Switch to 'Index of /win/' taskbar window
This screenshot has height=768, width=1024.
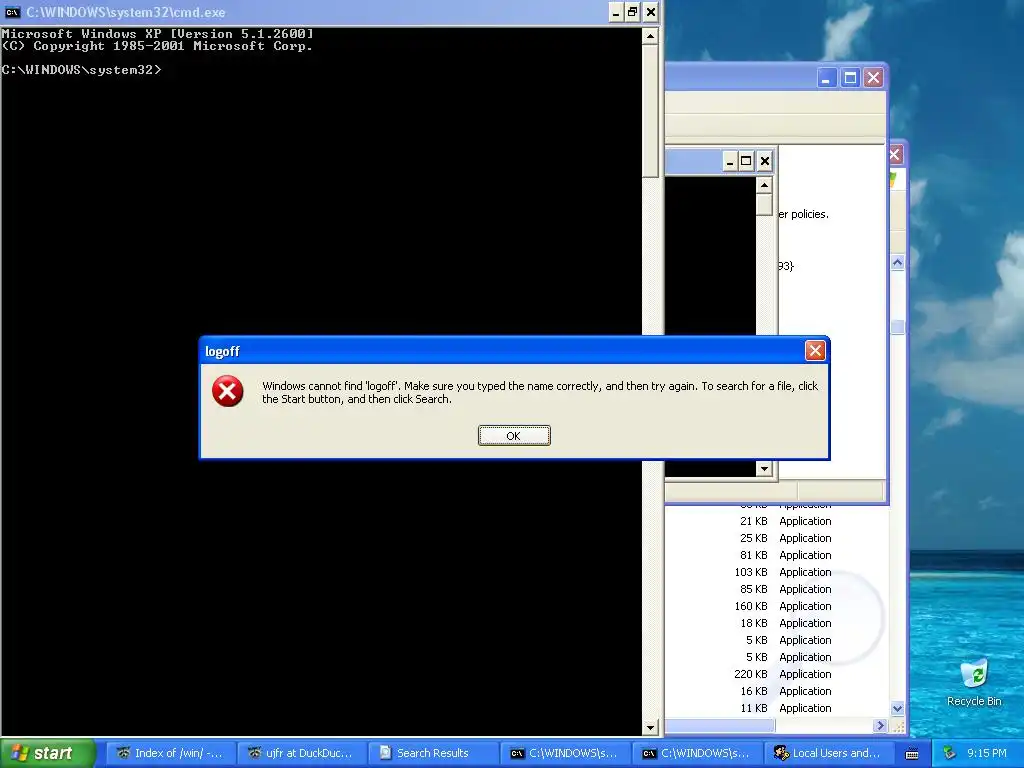pyautogui.click(x=170, y=753)
